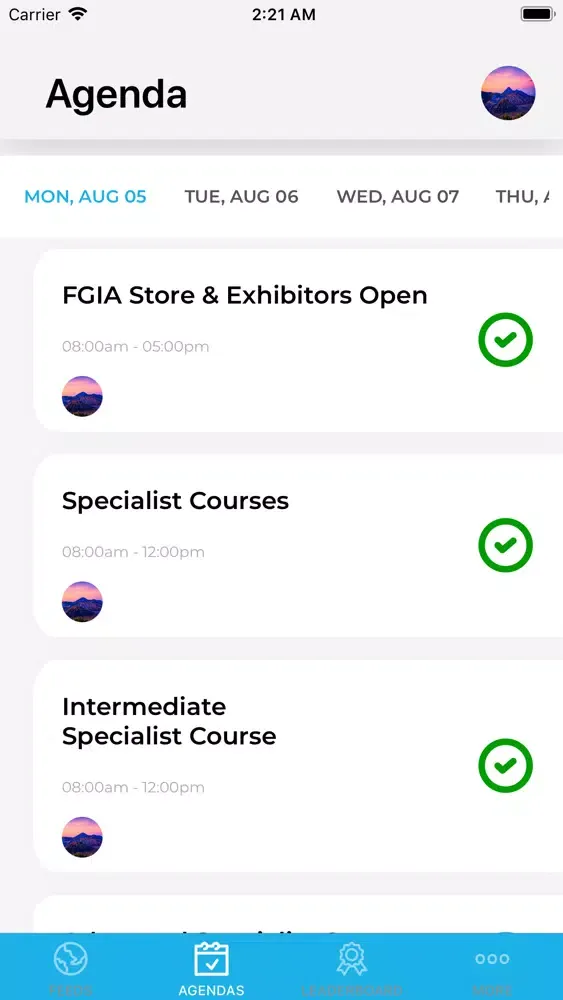Tap profile avatar beside the Agenda title
Screen dimensions: 563x1000
(508, 93)
